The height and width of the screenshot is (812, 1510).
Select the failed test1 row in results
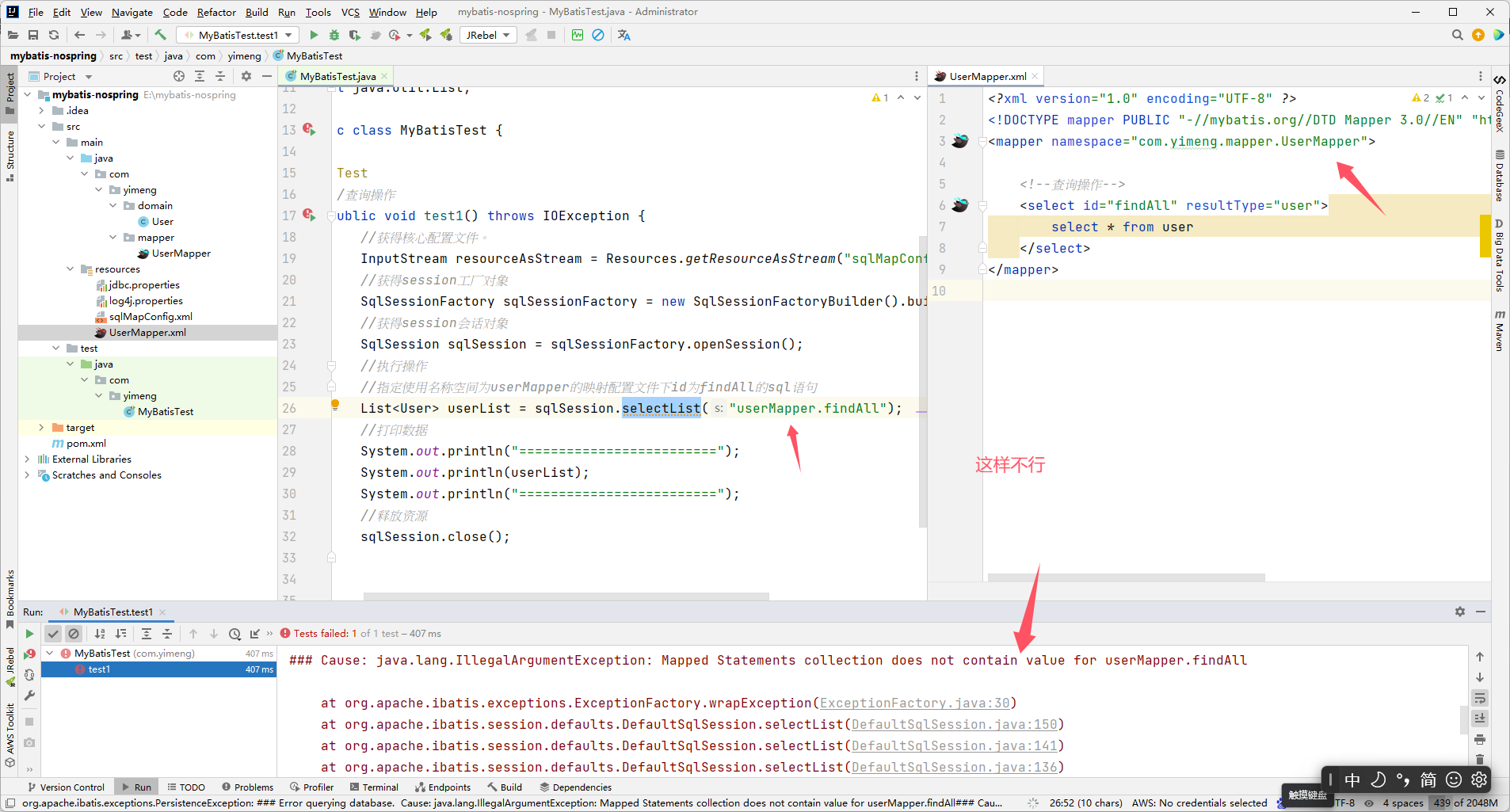pyautogui.click(x=158, y=669)
